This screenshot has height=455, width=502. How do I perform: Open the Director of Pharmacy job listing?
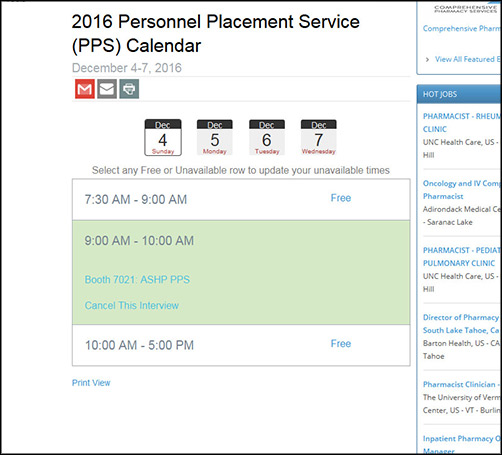point(461,324)
